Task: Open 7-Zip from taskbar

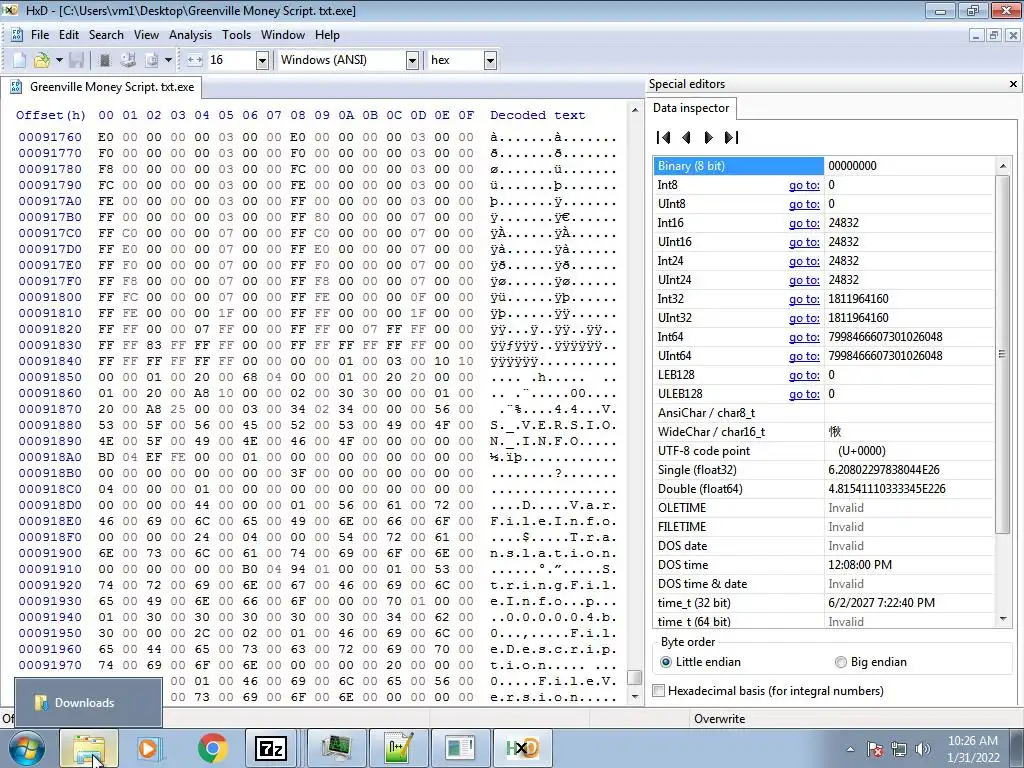Action: (270, 748)
